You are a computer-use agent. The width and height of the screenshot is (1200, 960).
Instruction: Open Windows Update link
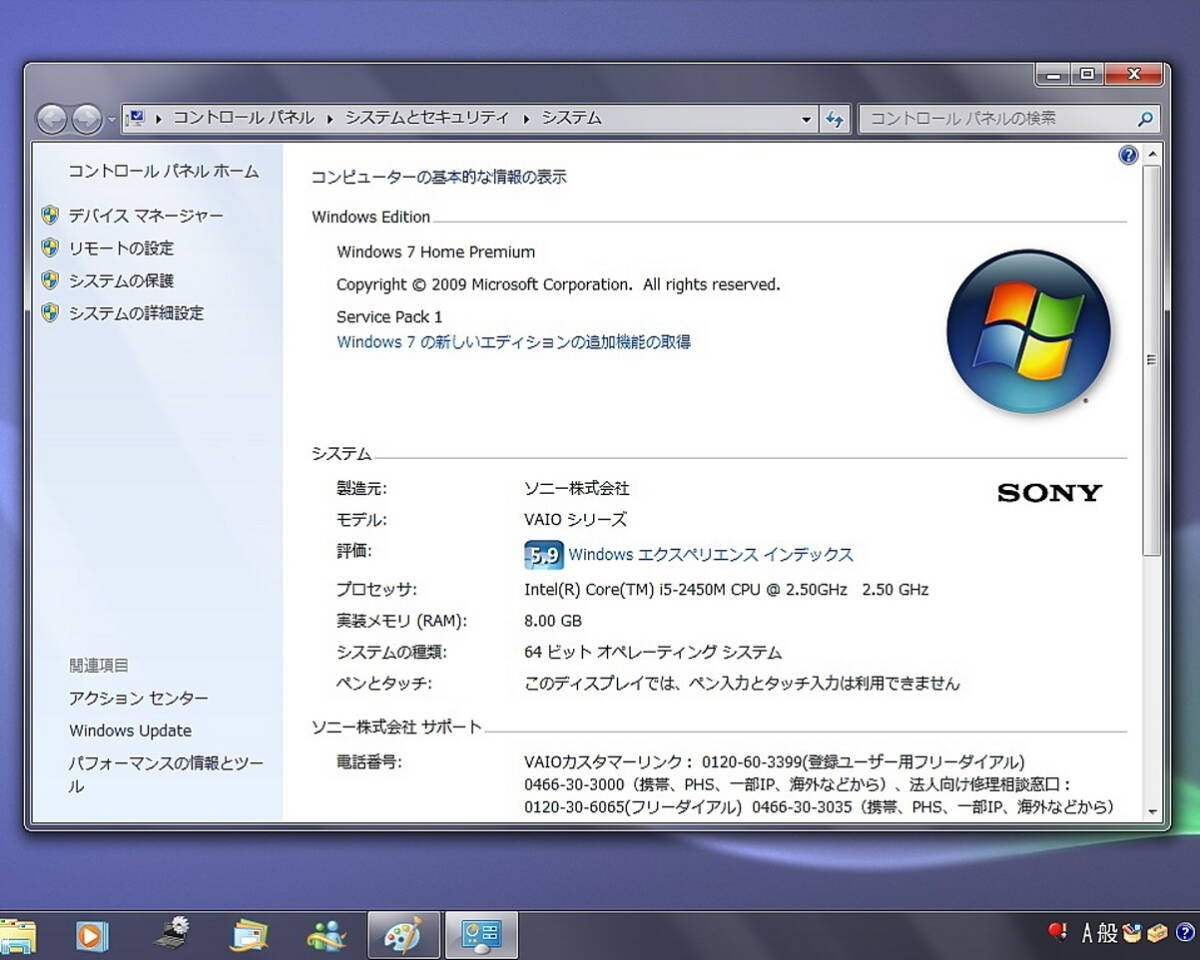130,731
